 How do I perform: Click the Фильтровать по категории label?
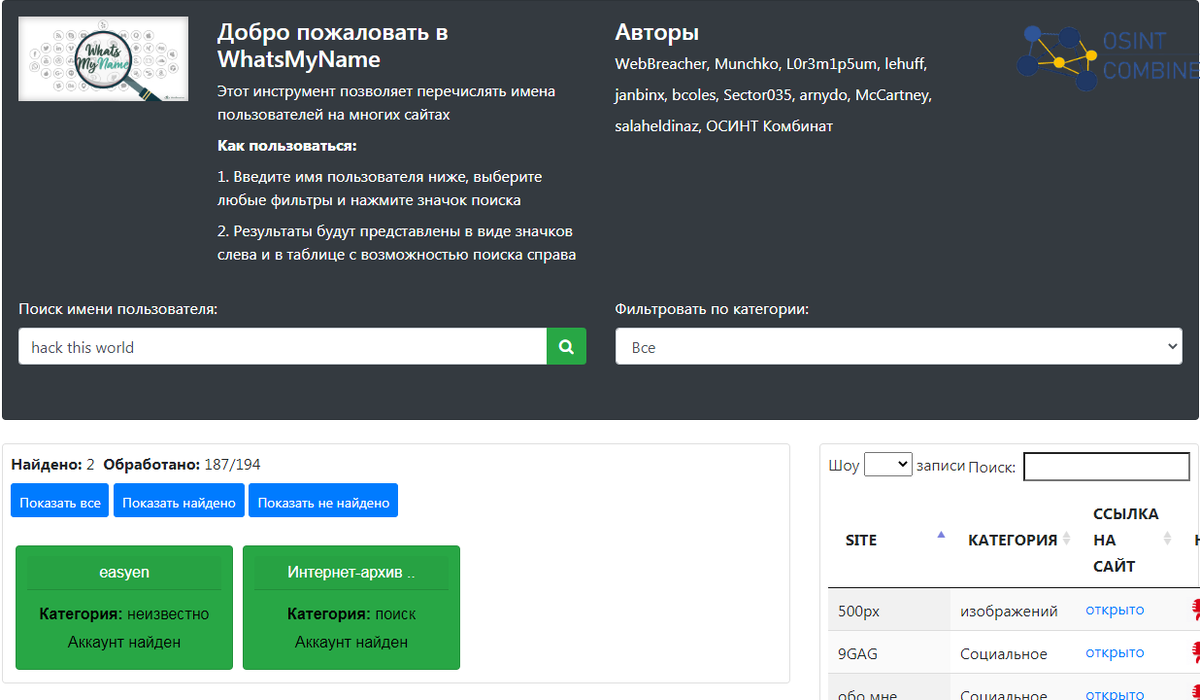(712, 309)
